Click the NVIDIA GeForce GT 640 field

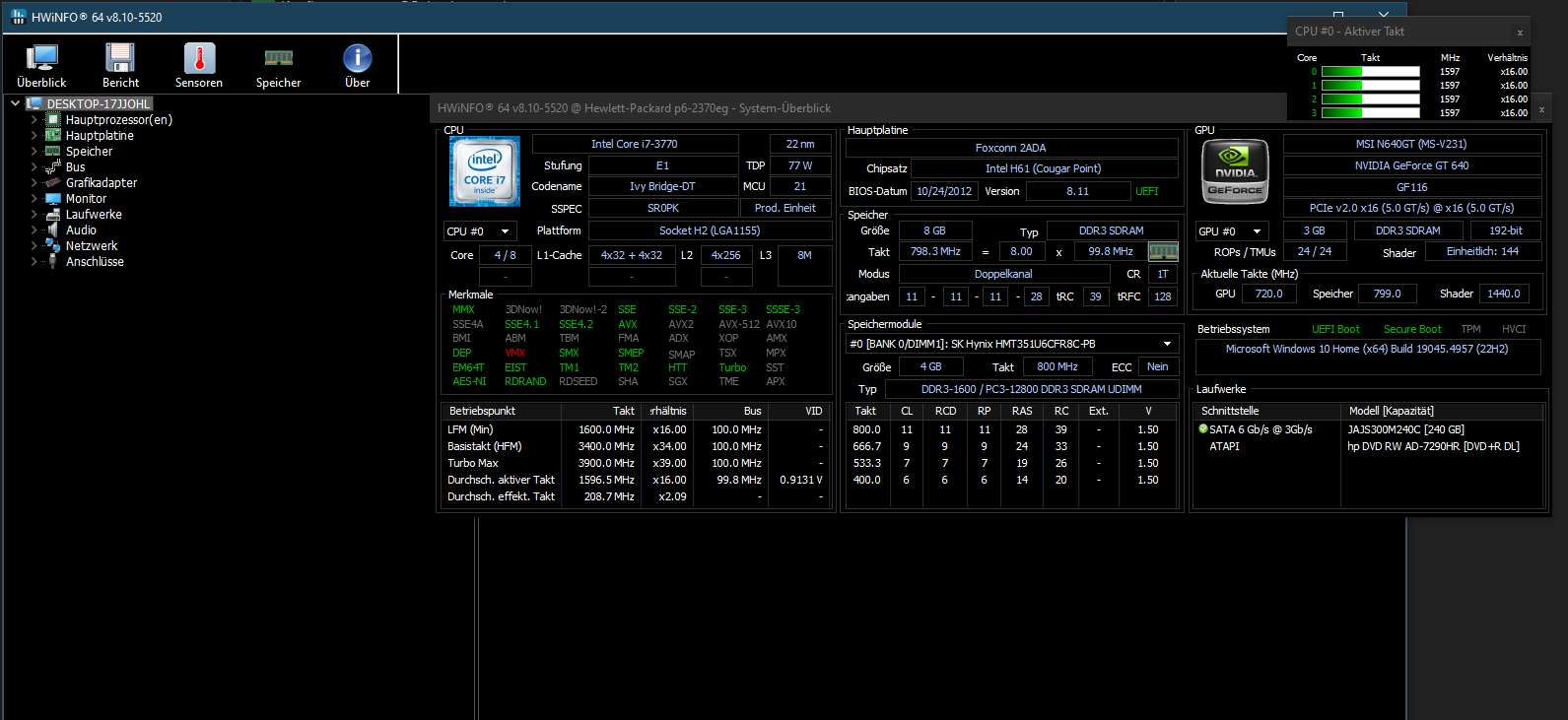pos(1411,165)
